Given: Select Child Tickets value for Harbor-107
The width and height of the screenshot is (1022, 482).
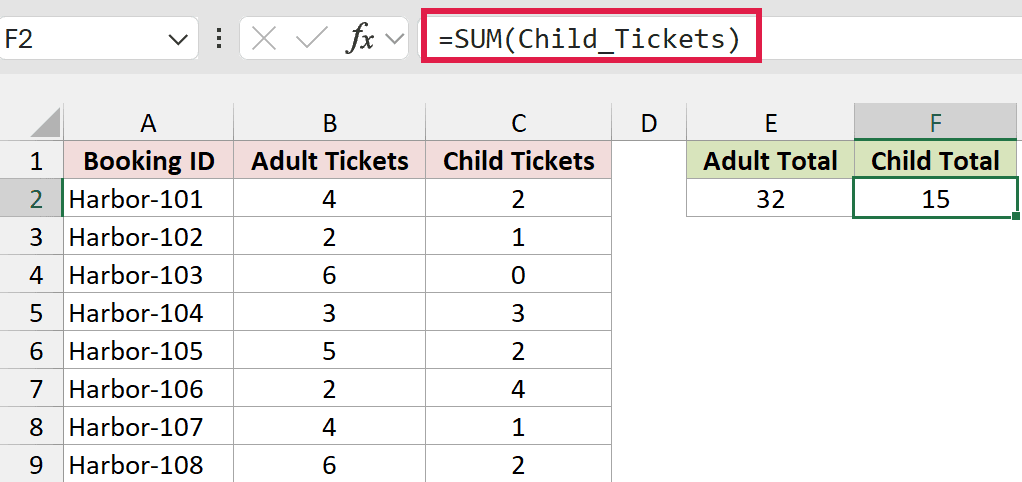Looking at the screenshot, I should [x=518, y=427].
